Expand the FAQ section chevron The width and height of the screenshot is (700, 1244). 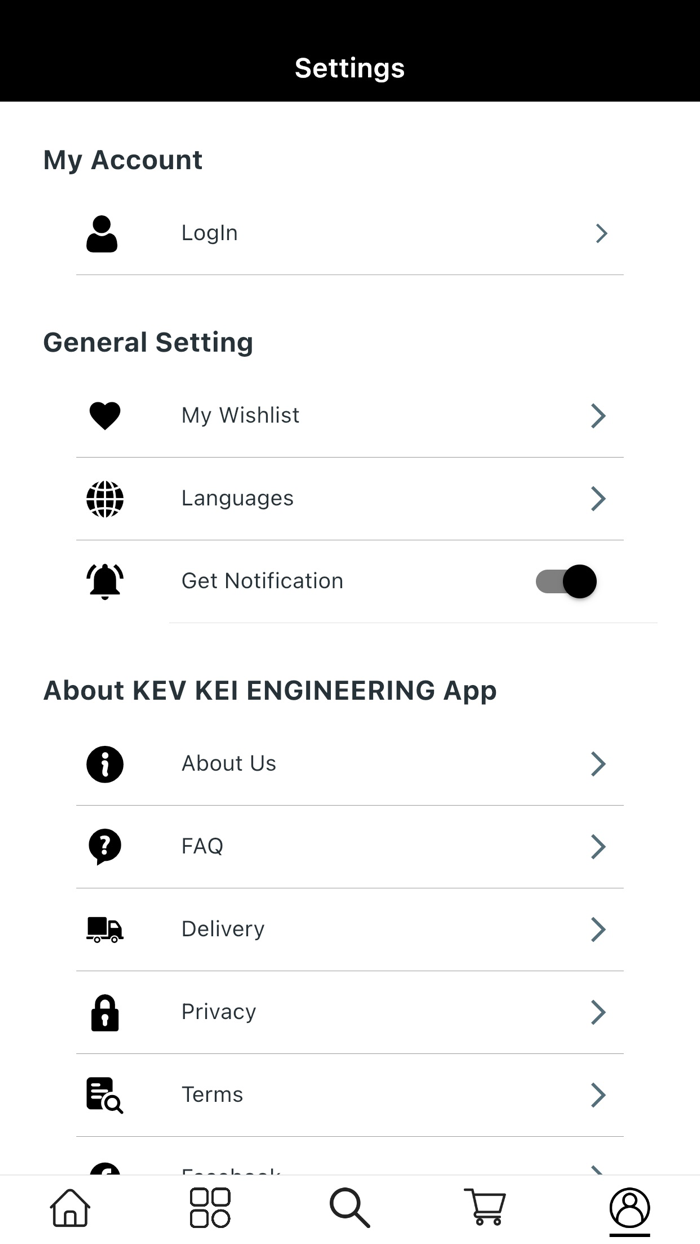[x=597, y=846]
